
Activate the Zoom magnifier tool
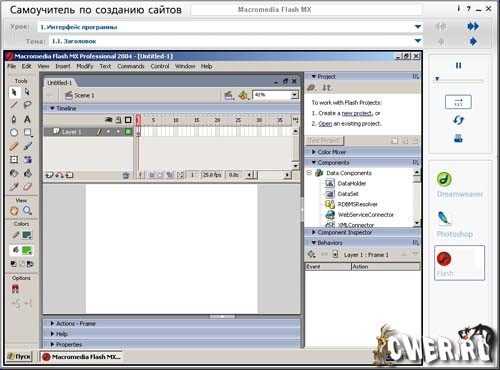[27, 210]
